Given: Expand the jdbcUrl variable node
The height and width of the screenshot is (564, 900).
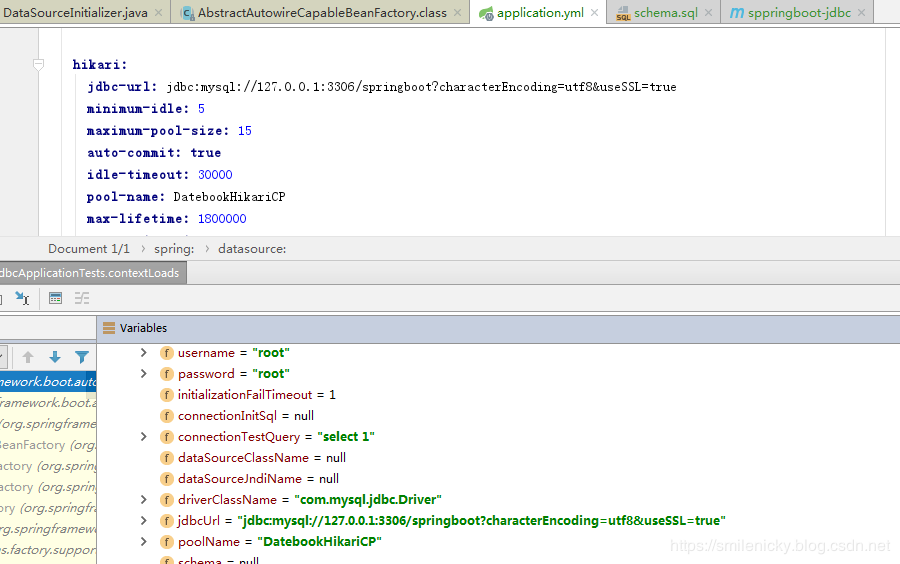Looking at the screenshot, I should [143, 520].
